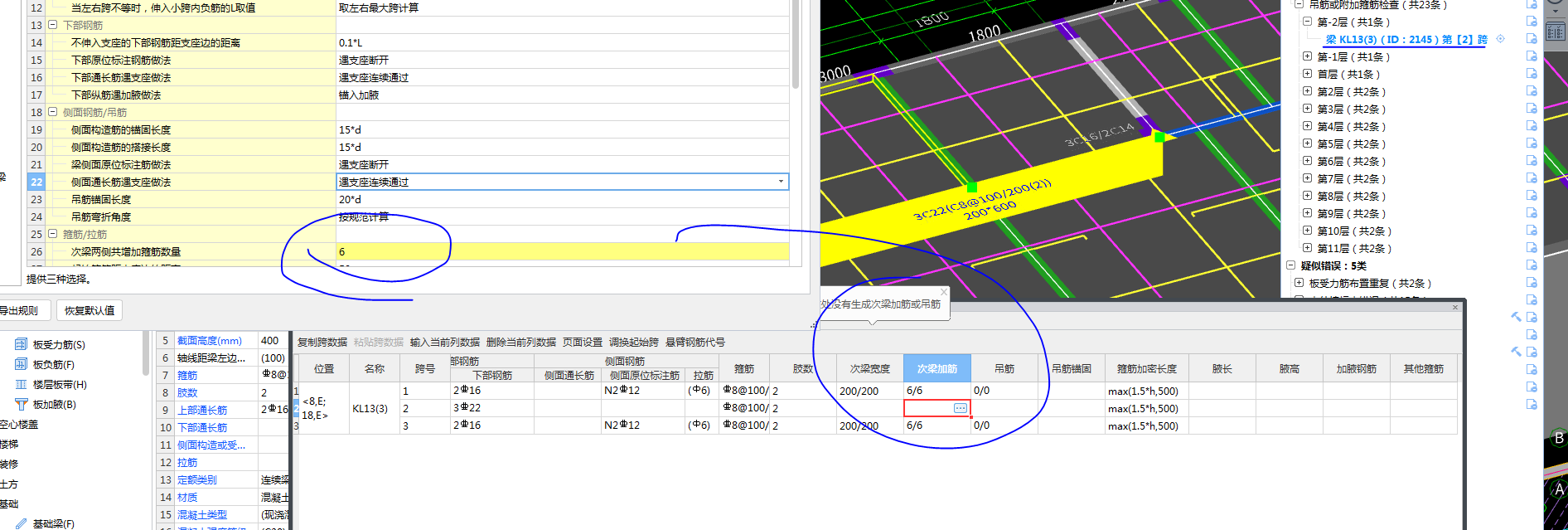Click document icon on 第10层 row
The height and width of the screenshot is (530, 1568).
pos(1532,231)
